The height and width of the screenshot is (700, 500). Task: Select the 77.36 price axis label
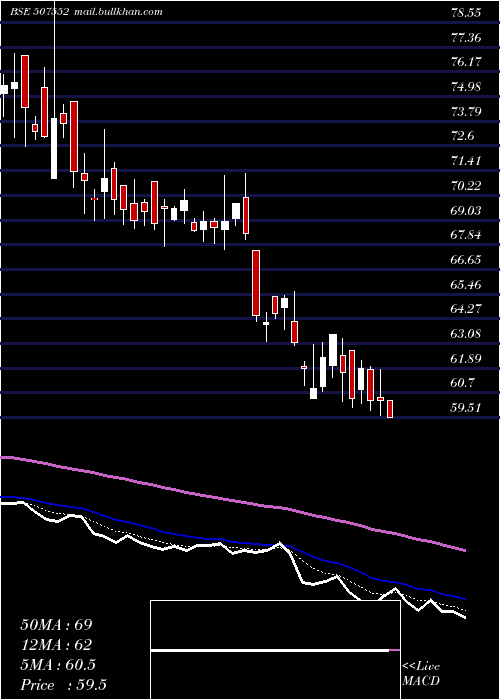click(466, 37)
